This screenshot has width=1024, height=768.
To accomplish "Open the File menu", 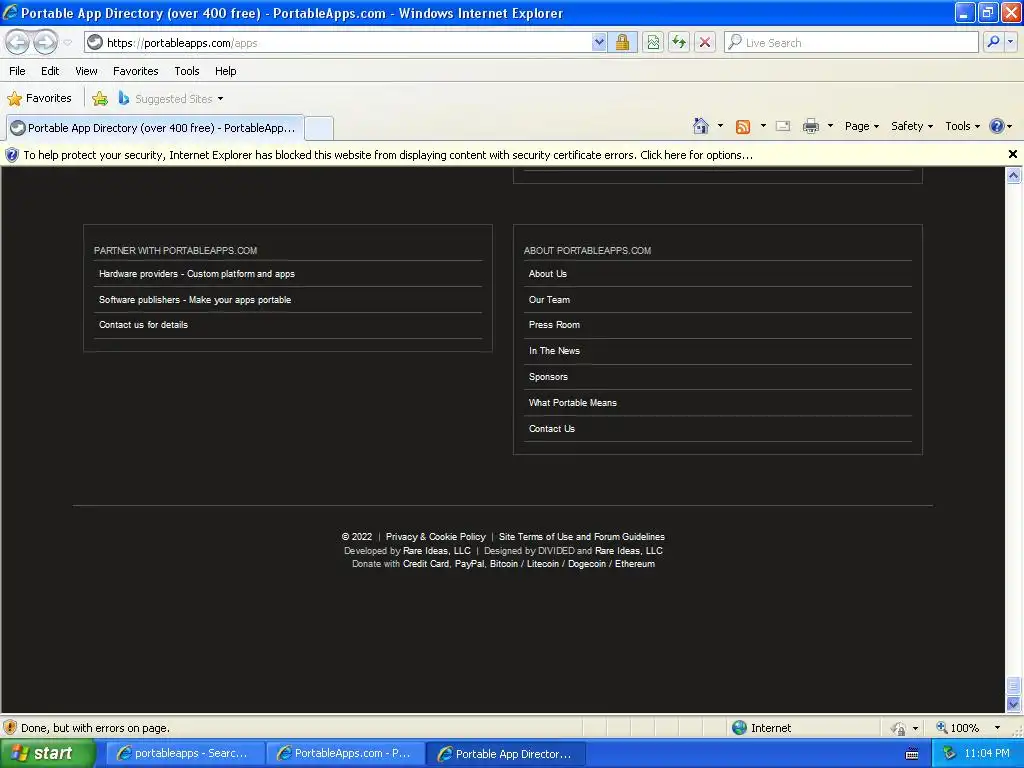I will pos(18,71).
